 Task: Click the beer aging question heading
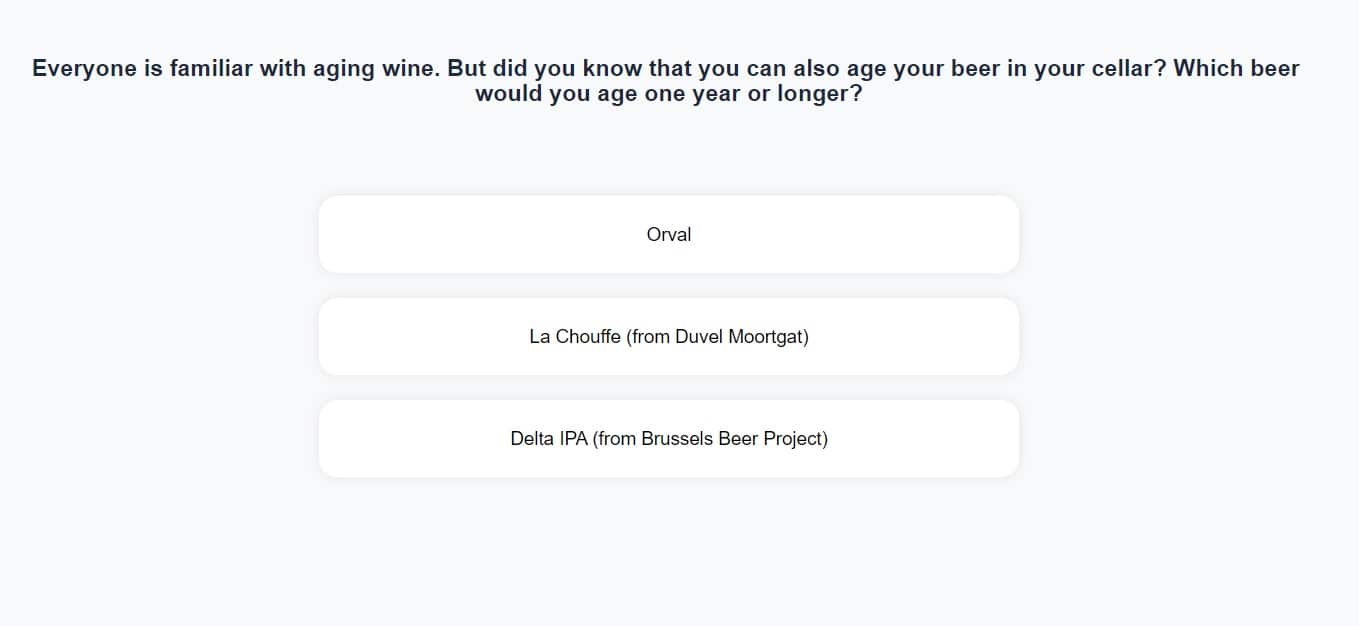click(666, 81)
